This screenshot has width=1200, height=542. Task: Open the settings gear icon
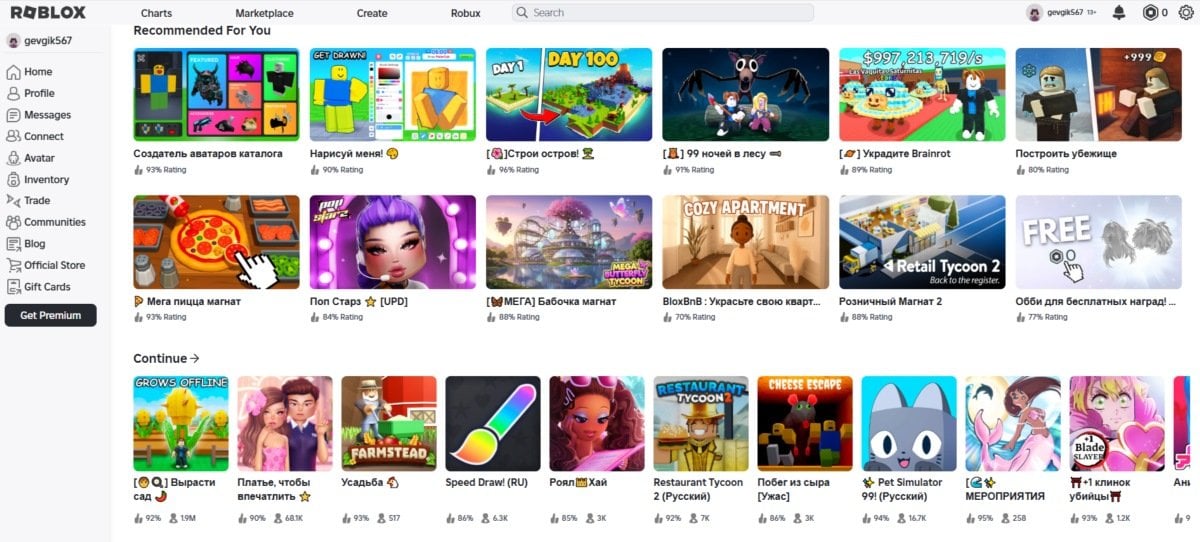point(1186,13)
